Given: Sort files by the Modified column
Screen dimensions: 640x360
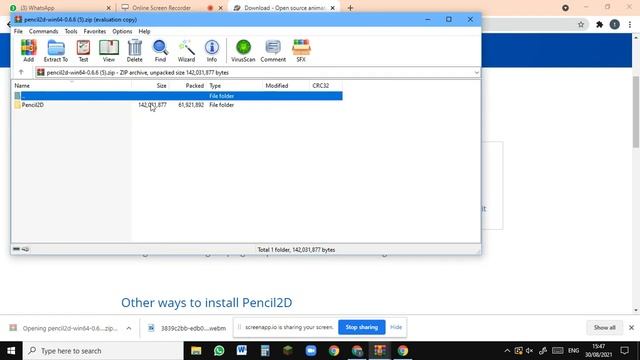Looking at the screenshot, I should pos(286,86).
